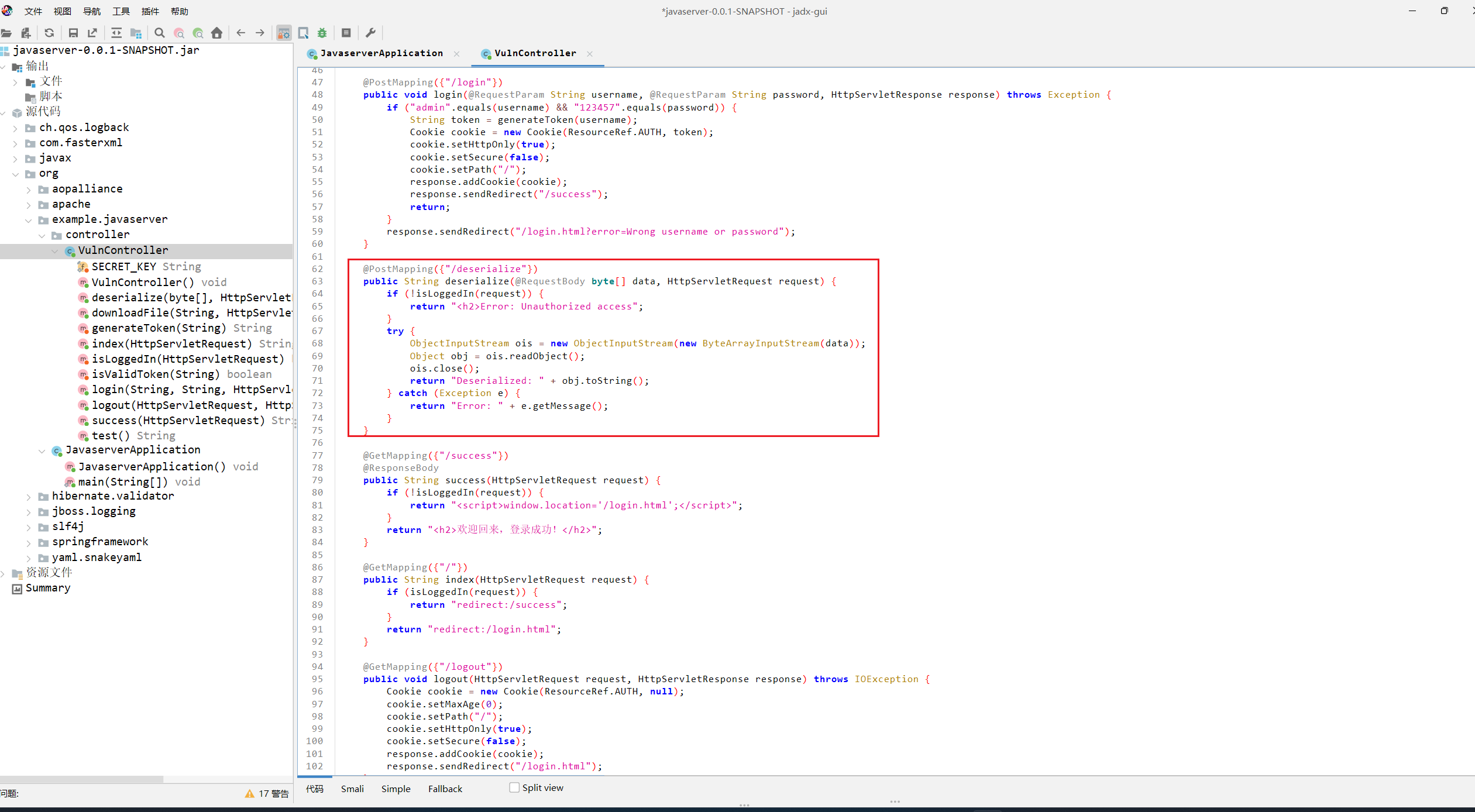This screenshot has height=812, width=1475.
Task: Collapse the org package node
Action: (x=15, y=174)
